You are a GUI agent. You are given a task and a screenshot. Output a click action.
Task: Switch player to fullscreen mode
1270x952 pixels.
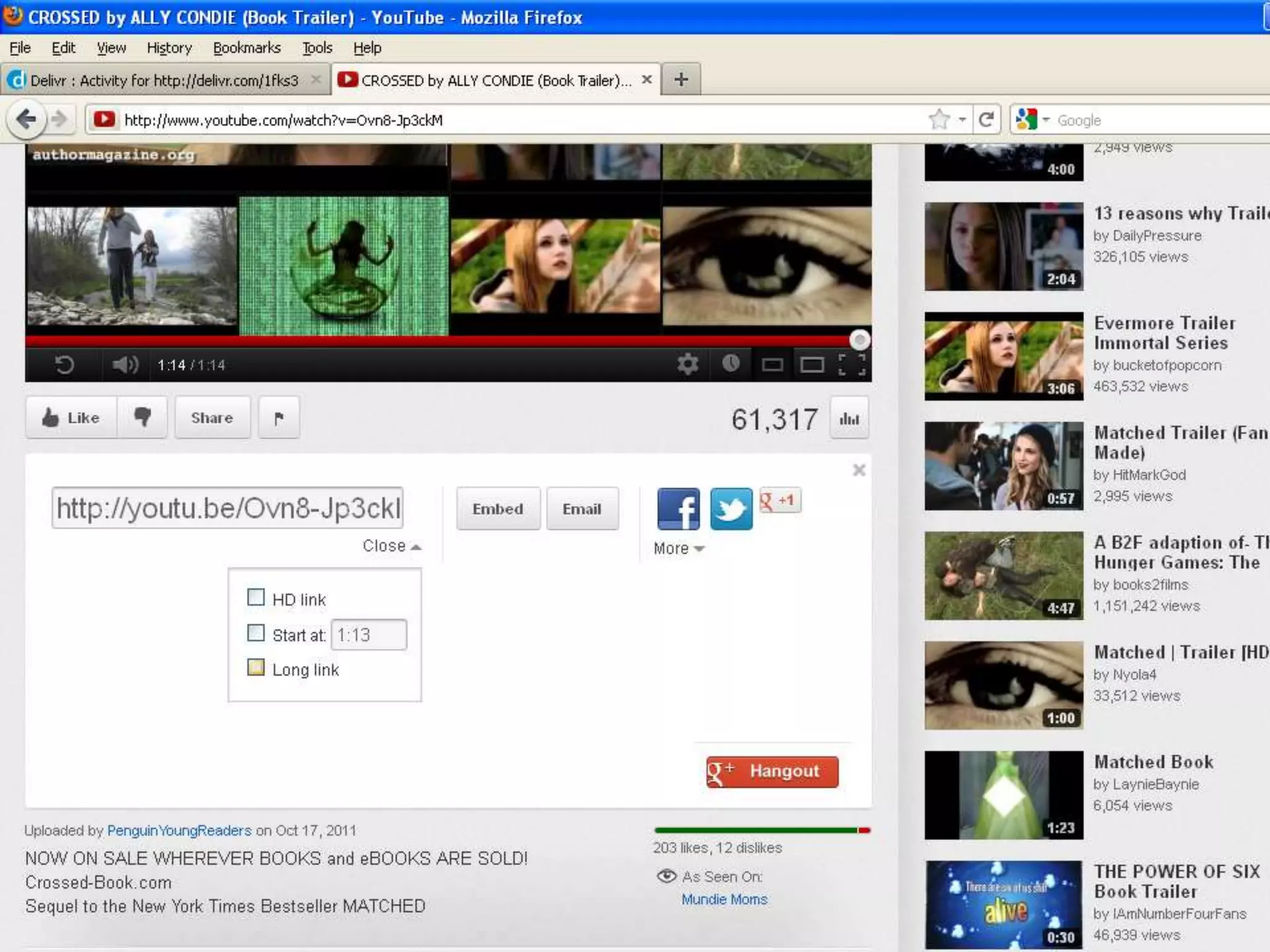coord(851,364)
